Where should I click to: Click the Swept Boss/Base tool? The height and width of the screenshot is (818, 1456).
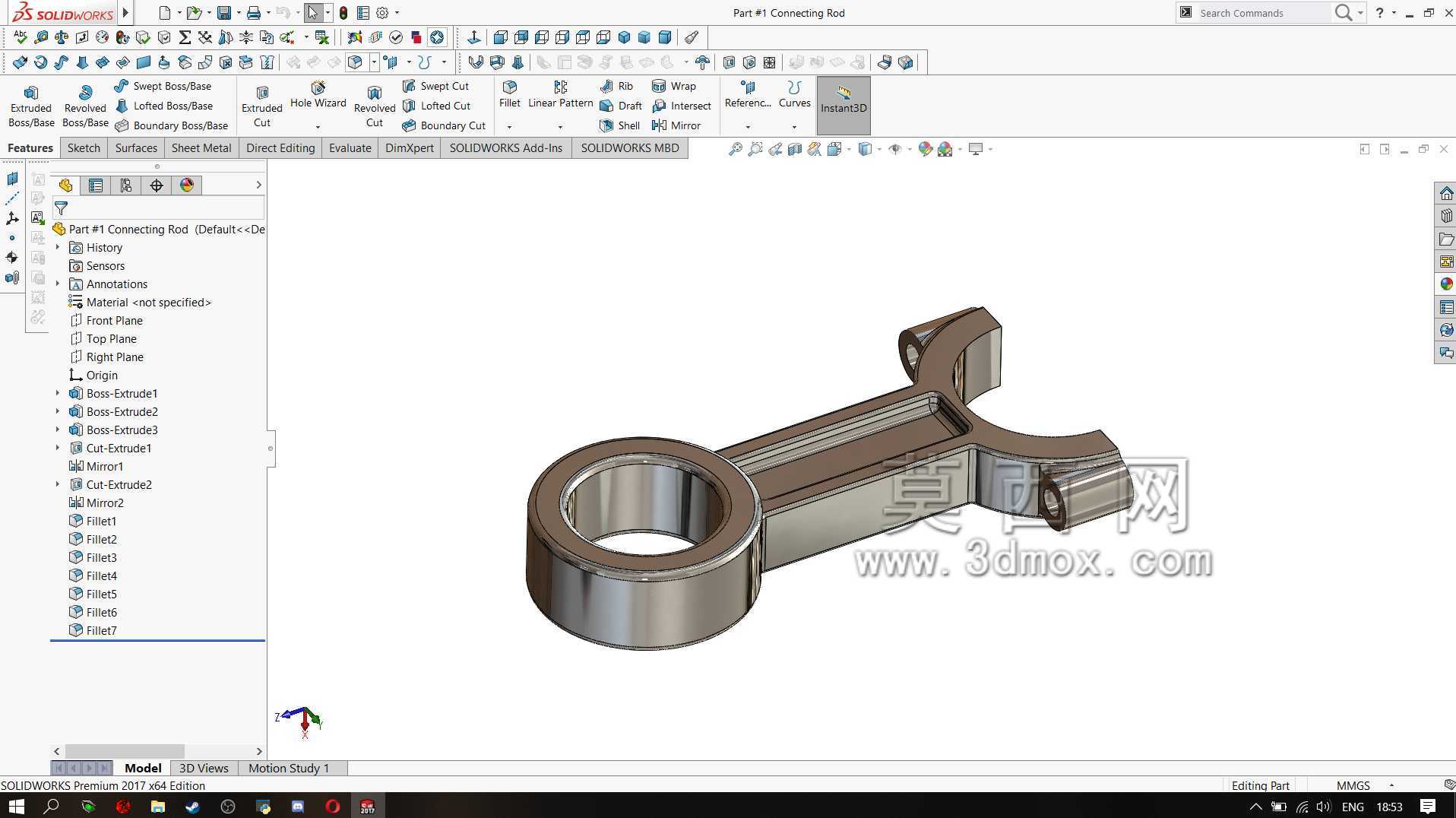163,86
